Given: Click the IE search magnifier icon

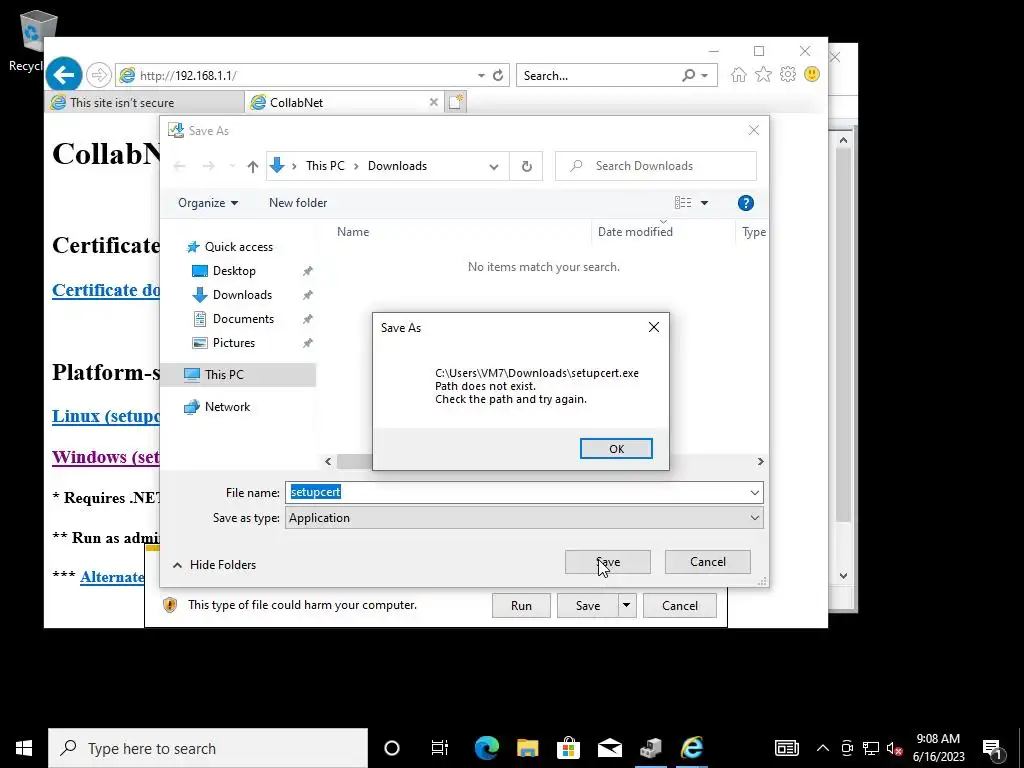Looking at the screenshot, I should pos(688,75).
